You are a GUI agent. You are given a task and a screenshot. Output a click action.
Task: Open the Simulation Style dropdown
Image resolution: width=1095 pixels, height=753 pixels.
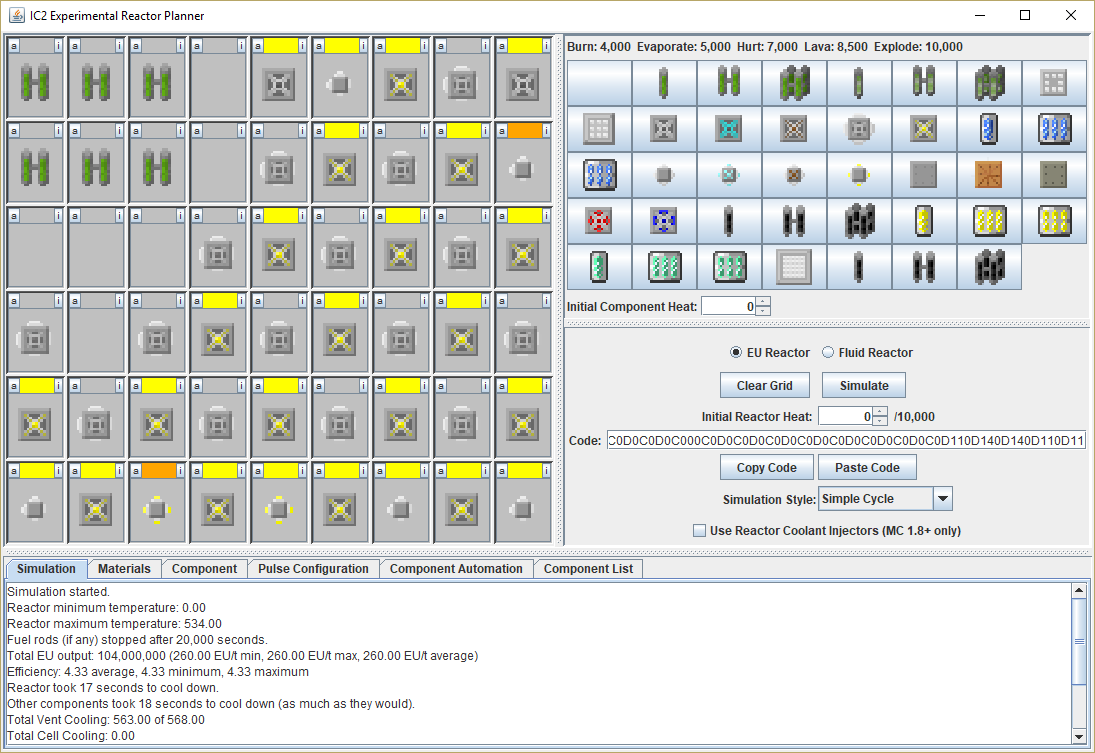(x=942, y=499)
